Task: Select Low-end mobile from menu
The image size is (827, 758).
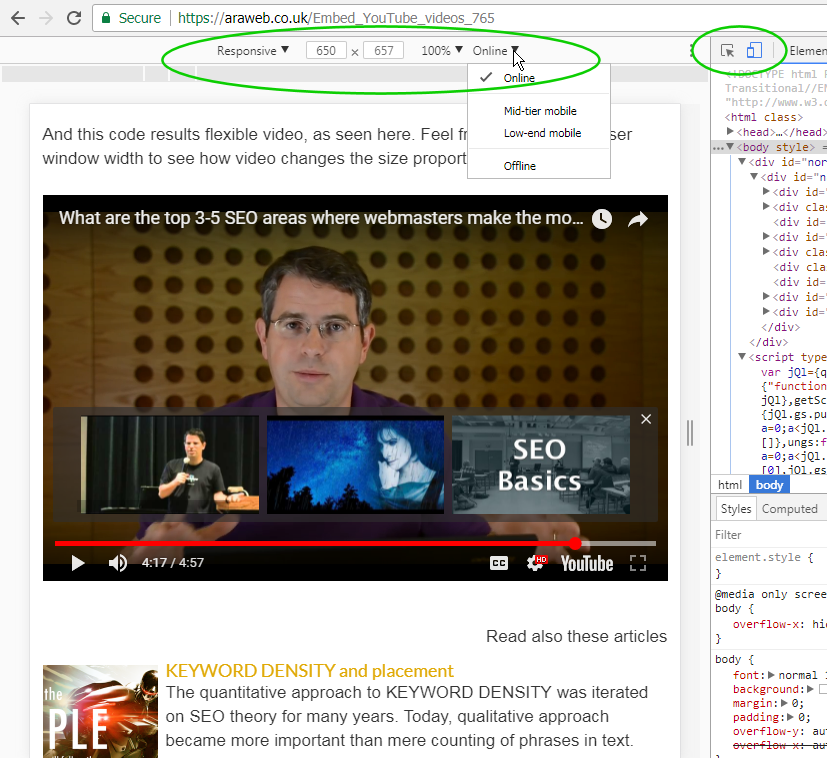Action: (542, 133)
